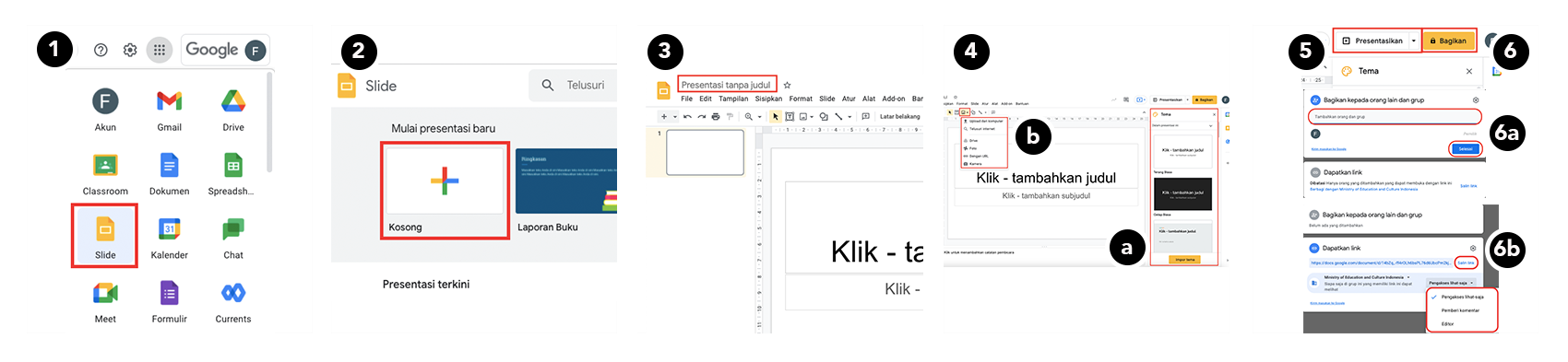This screenshot has width=1568, height=362.
Task: Open Currents from the apps grid
Action: (233, 301)
